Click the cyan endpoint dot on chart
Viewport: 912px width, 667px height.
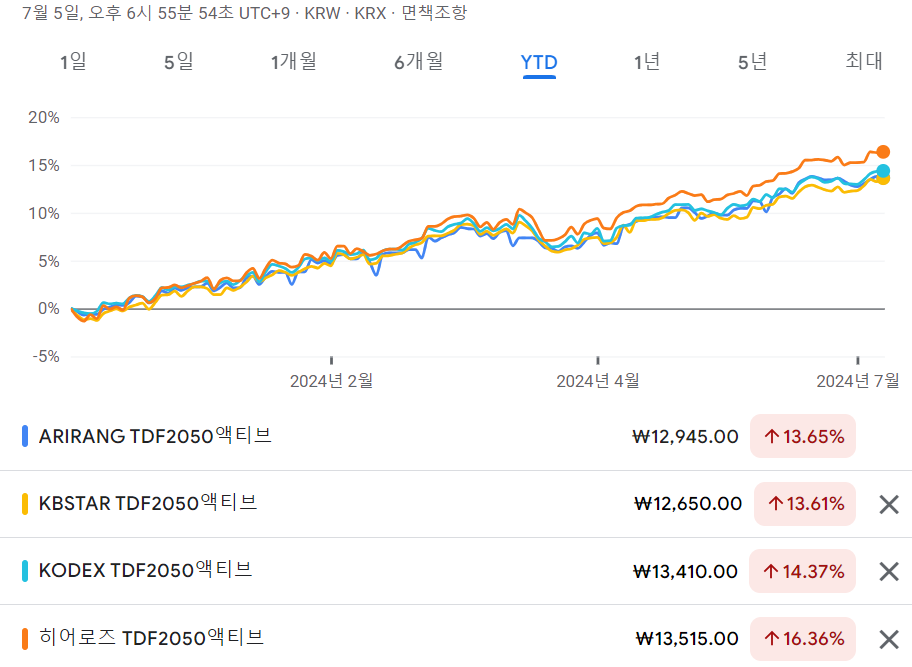point(883,171)
